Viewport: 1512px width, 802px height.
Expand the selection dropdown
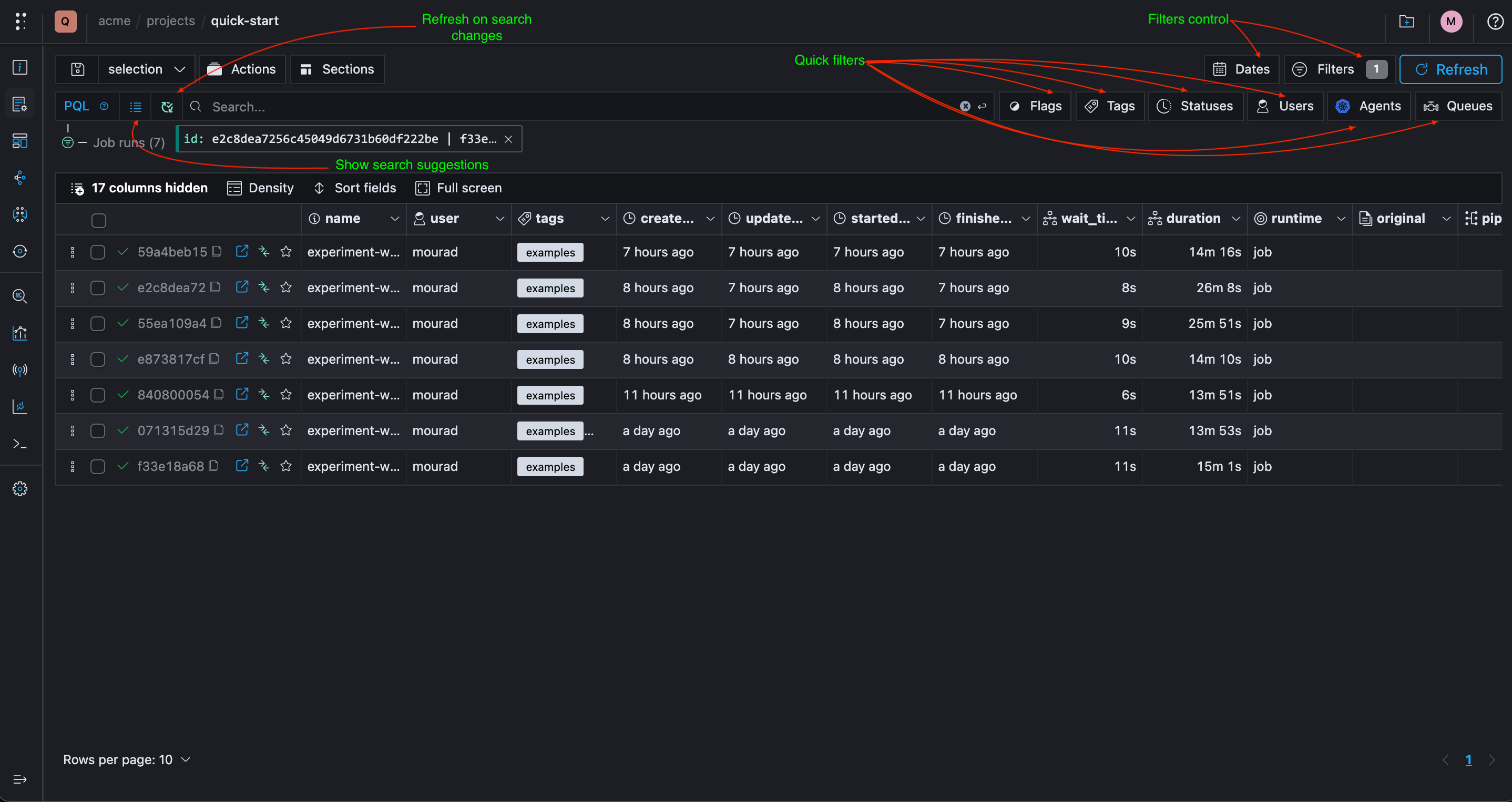[x=147, y=69]
